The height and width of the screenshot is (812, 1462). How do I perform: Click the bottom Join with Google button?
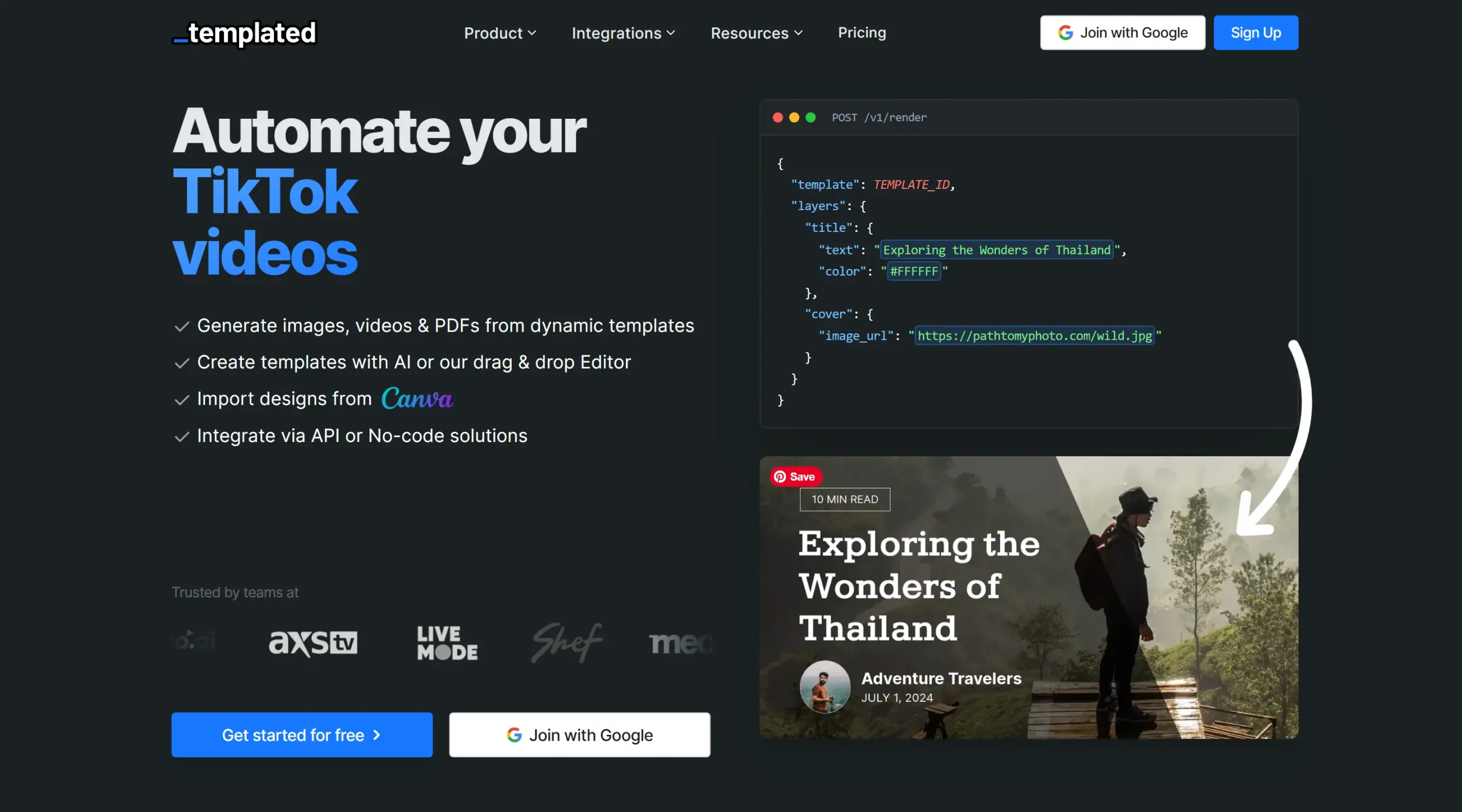(x=579, y=734)
